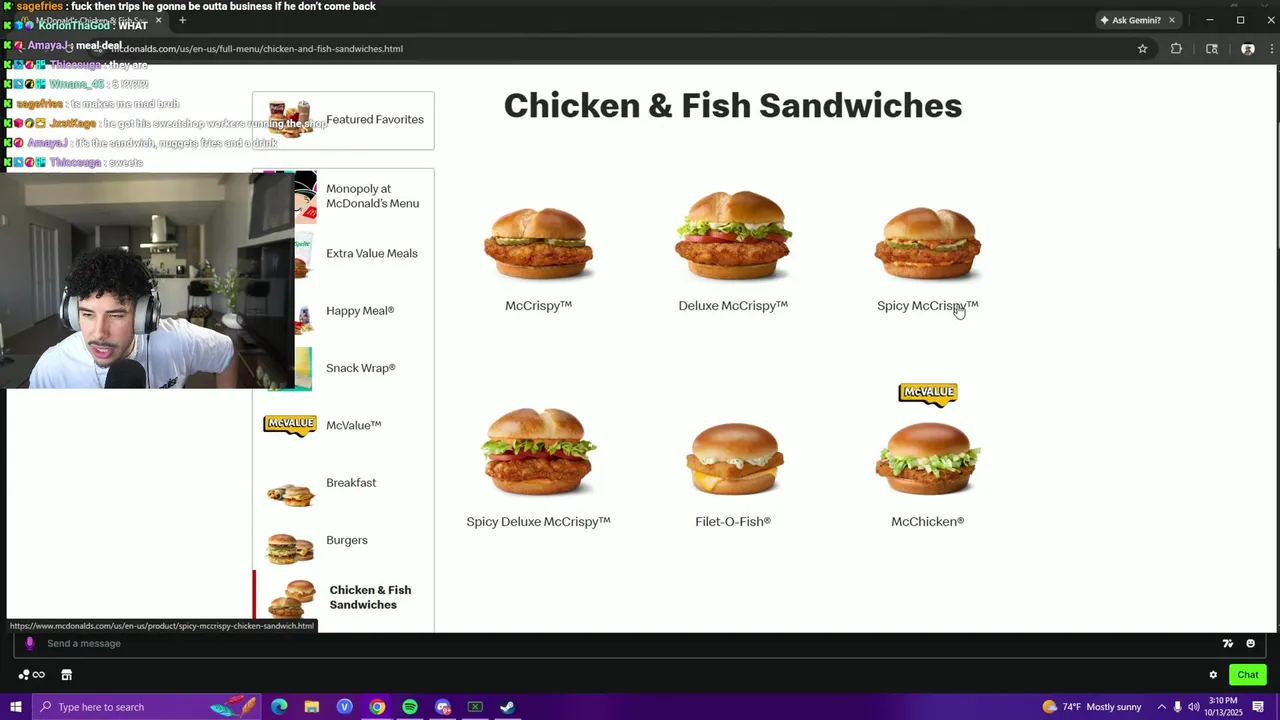The image size is (1280, 720).
Task: Click the Breakfast category icon
Action: pos(290,493)
